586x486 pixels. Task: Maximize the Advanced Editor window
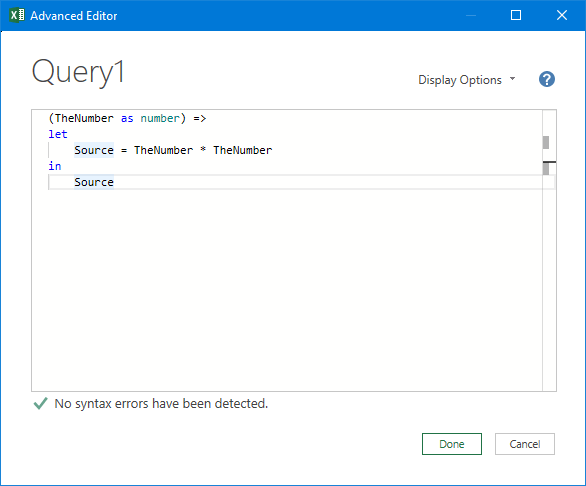(516, 15)
